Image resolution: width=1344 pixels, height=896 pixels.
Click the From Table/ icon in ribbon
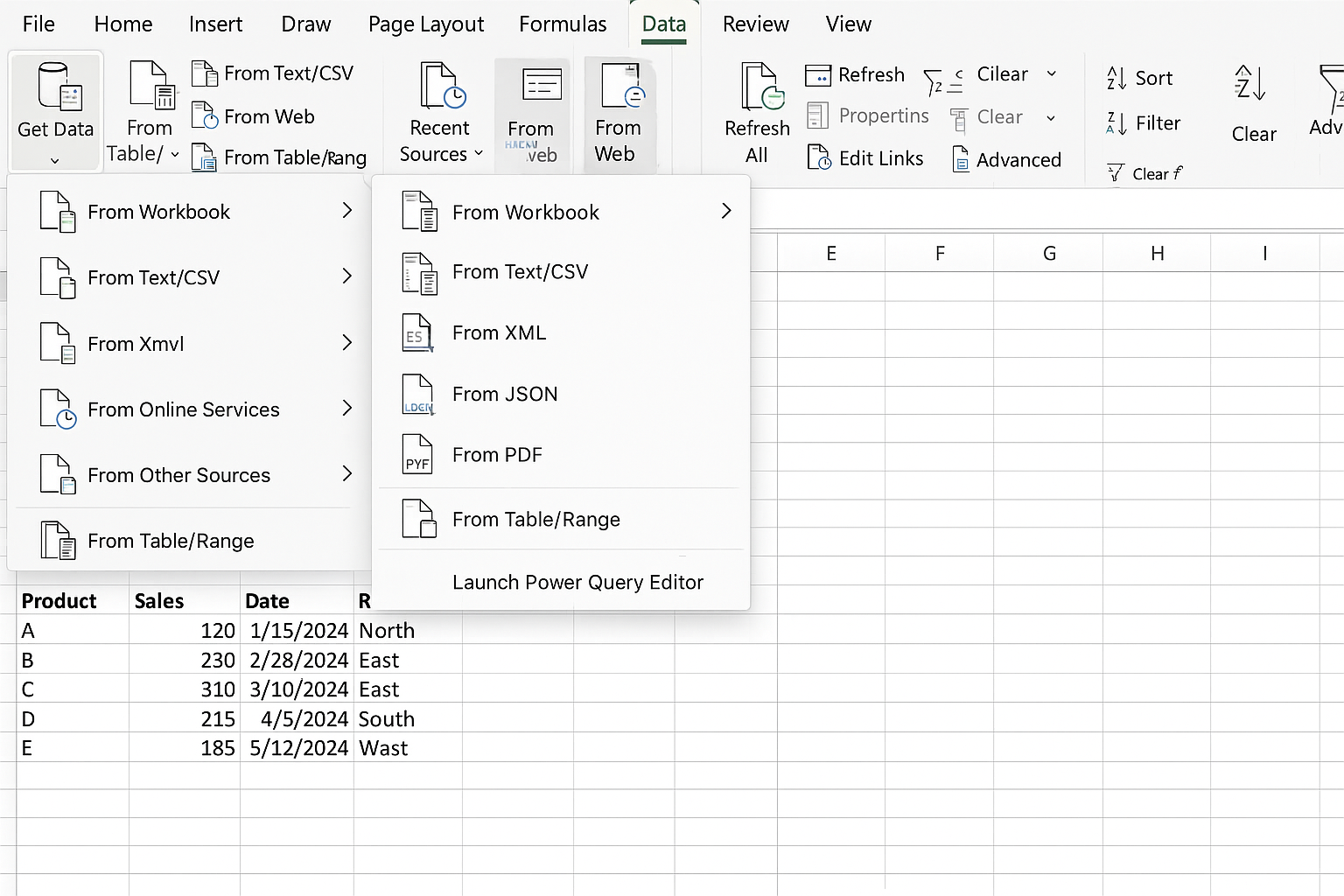[151, 85]
